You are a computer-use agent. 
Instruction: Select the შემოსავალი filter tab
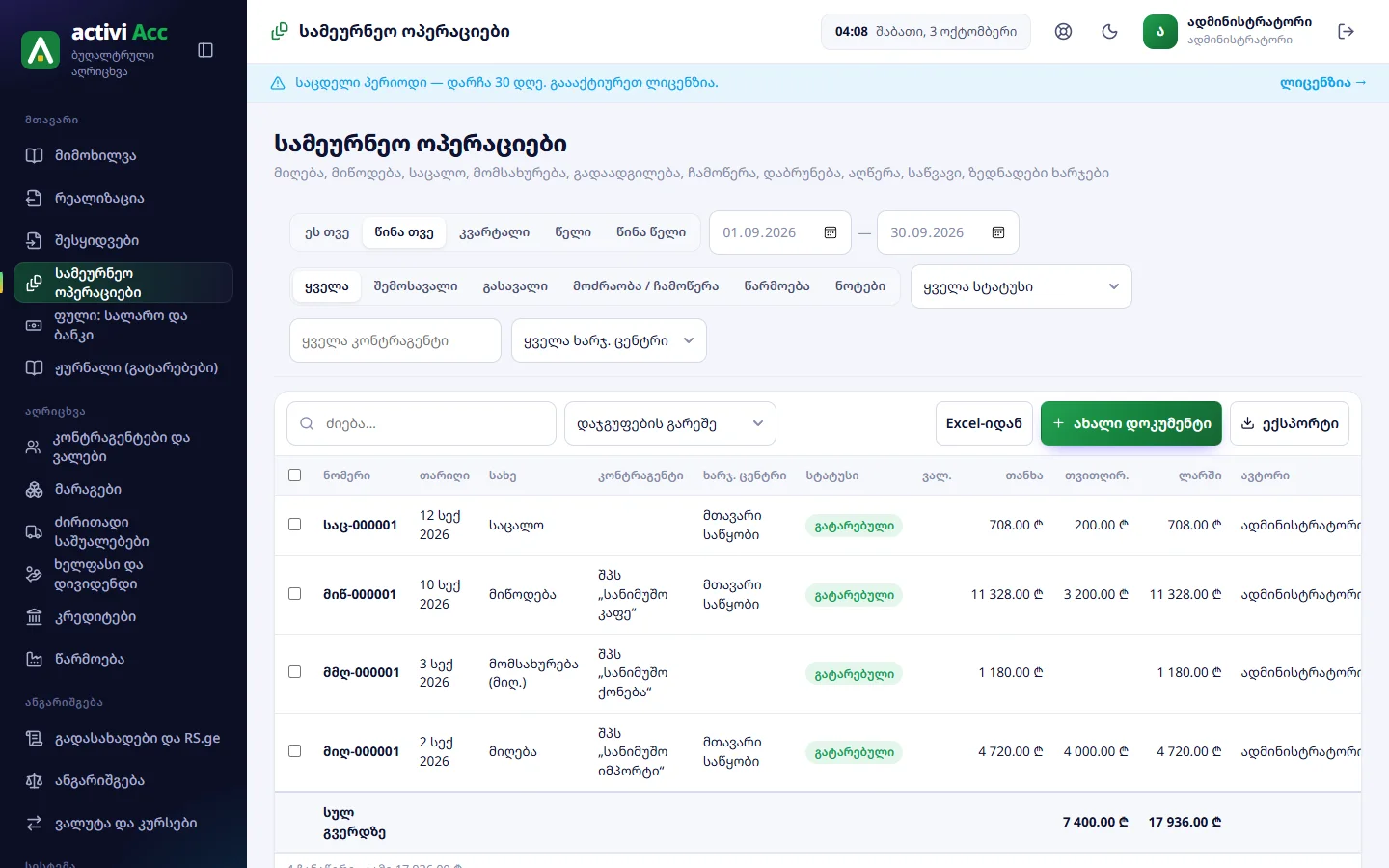[416, 286]
